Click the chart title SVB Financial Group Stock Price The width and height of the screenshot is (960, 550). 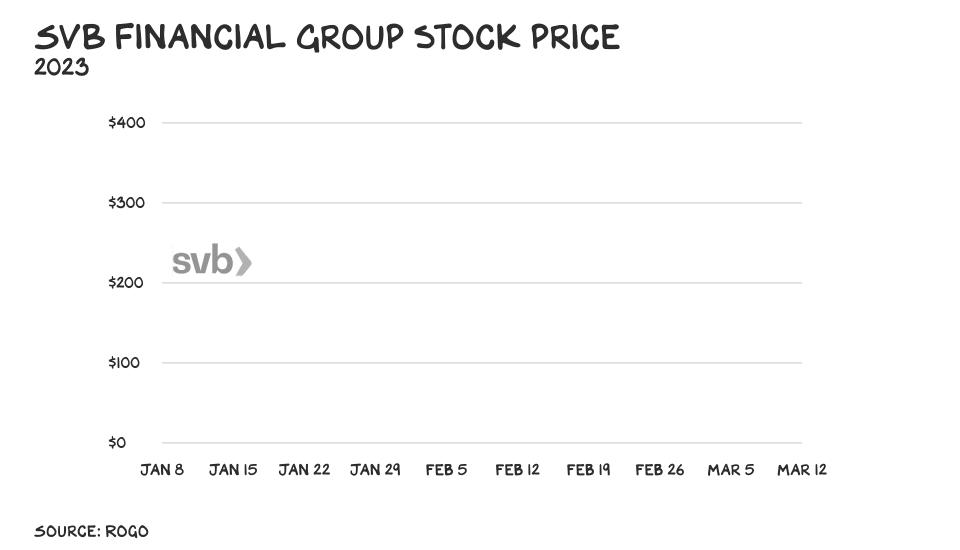click(x=327, y=37)
